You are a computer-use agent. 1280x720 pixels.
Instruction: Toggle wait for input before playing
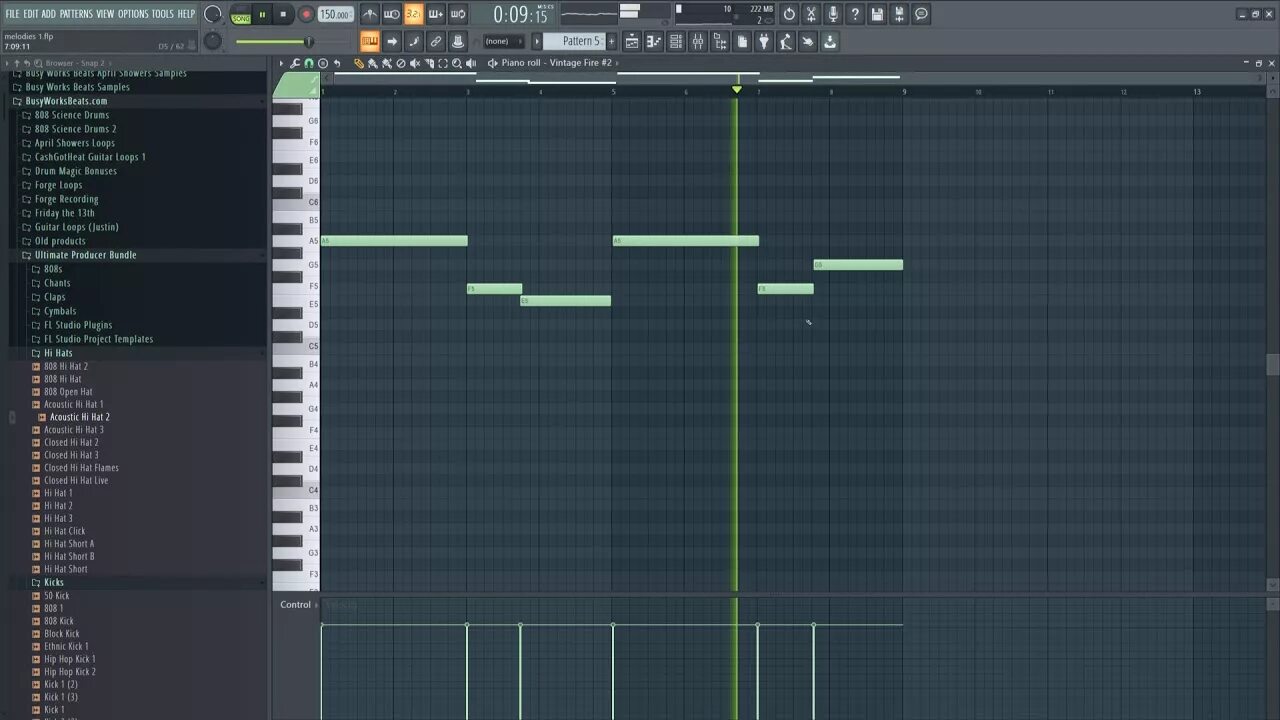click(392, 14)
